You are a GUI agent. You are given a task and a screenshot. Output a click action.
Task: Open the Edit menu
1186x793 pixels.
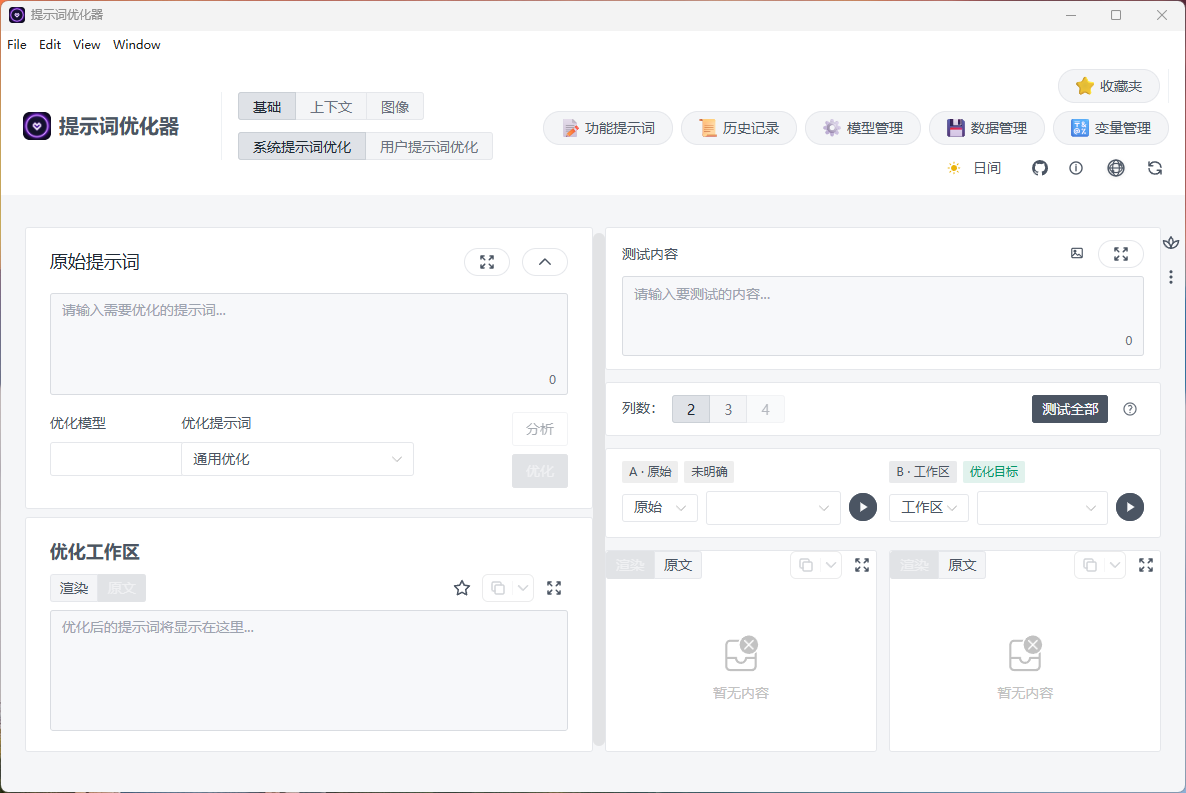(50, 45)
